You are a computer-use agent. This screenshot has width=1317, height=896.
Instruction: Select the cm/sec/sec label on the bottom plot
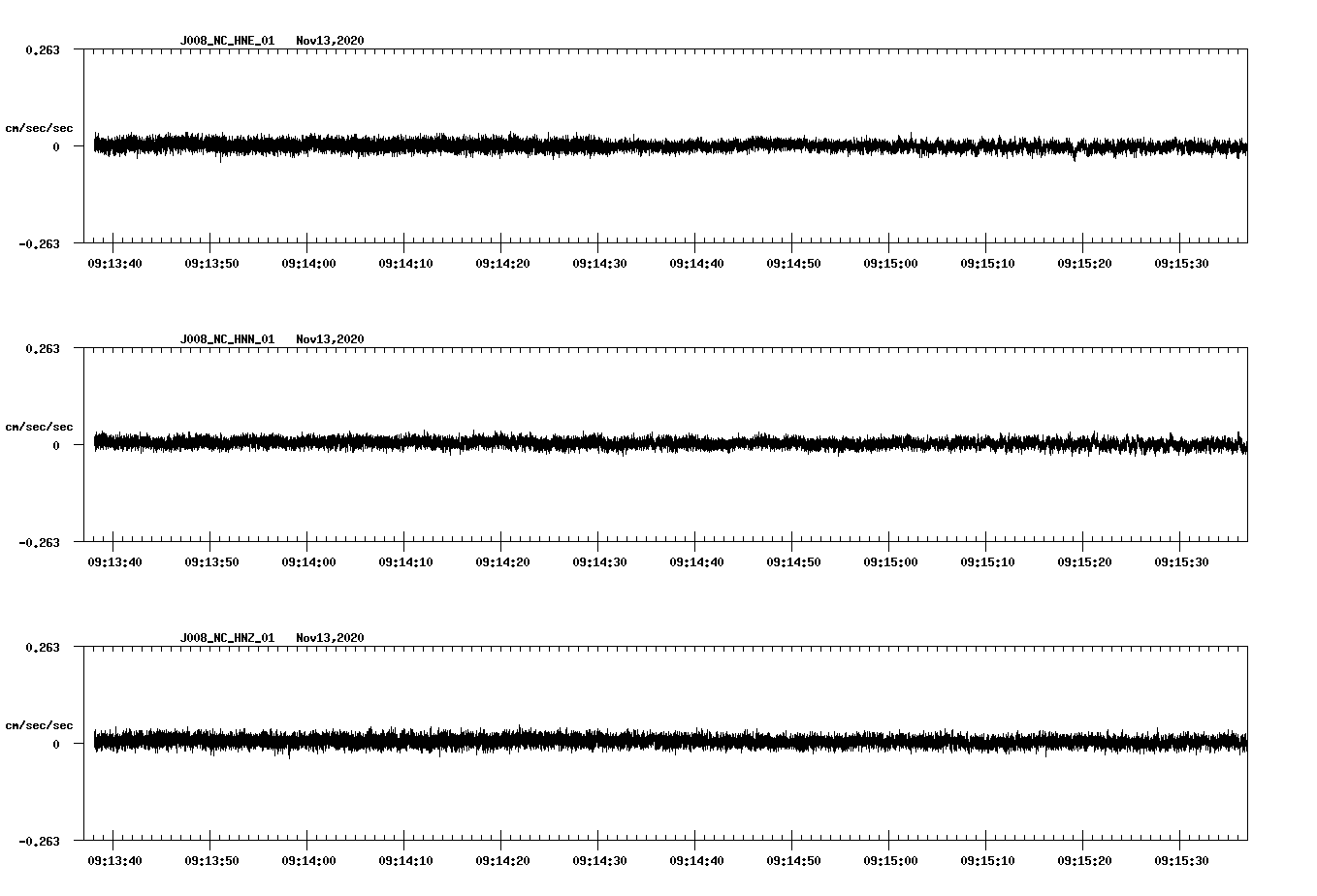(x=41, y=723)
